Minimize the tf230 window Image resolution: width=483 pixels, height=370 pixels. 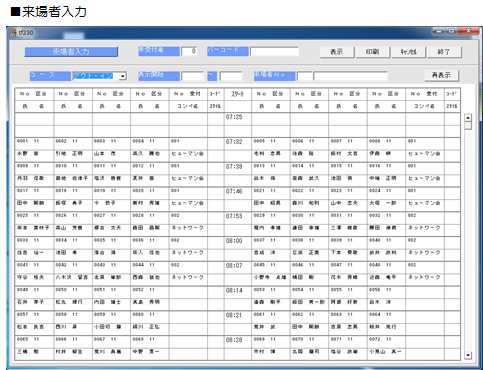[x=439, y=31]
